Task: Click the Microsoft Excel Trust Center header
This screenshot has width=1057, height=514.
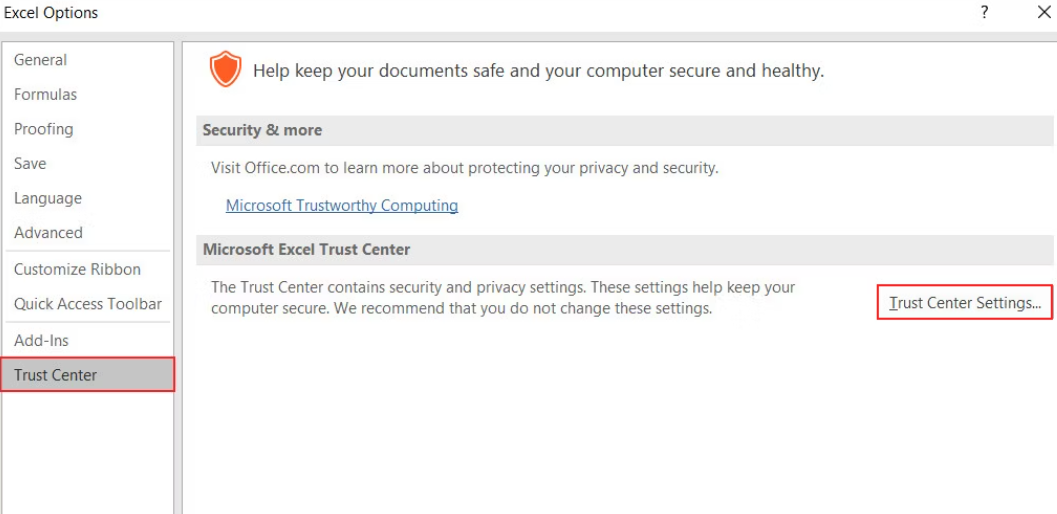Action: pos(307,249)
